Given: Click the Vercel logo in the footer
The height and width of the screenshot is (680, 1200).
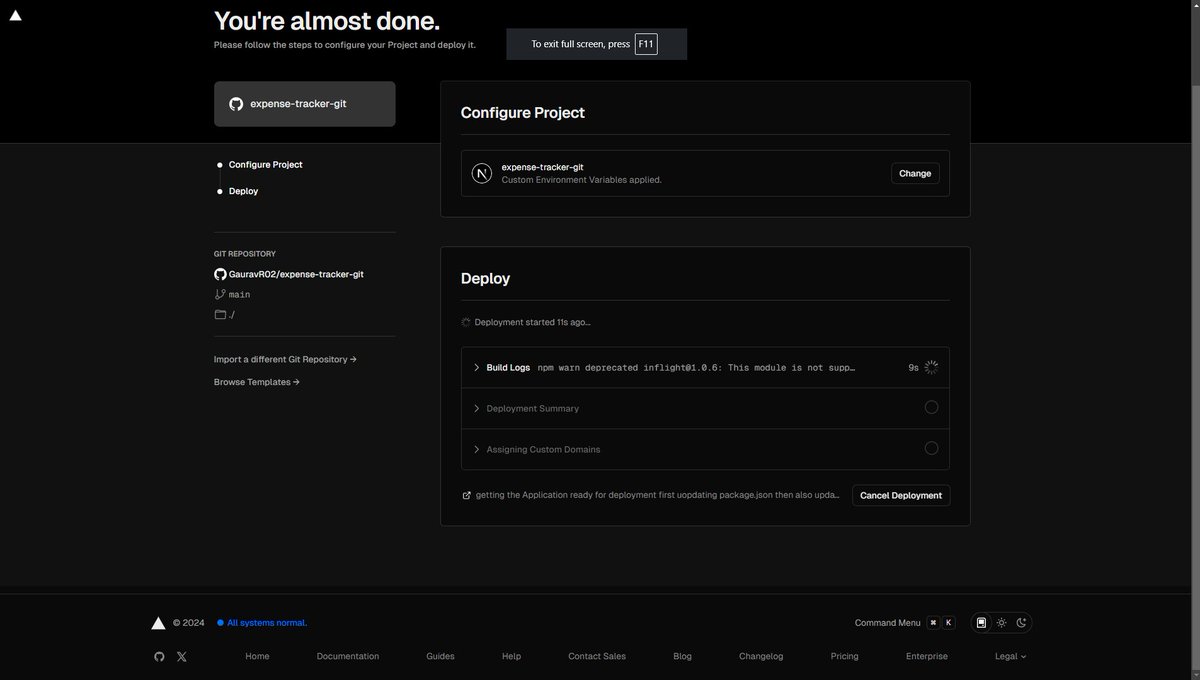Looking at the screenshot, I should pos(158,623).
